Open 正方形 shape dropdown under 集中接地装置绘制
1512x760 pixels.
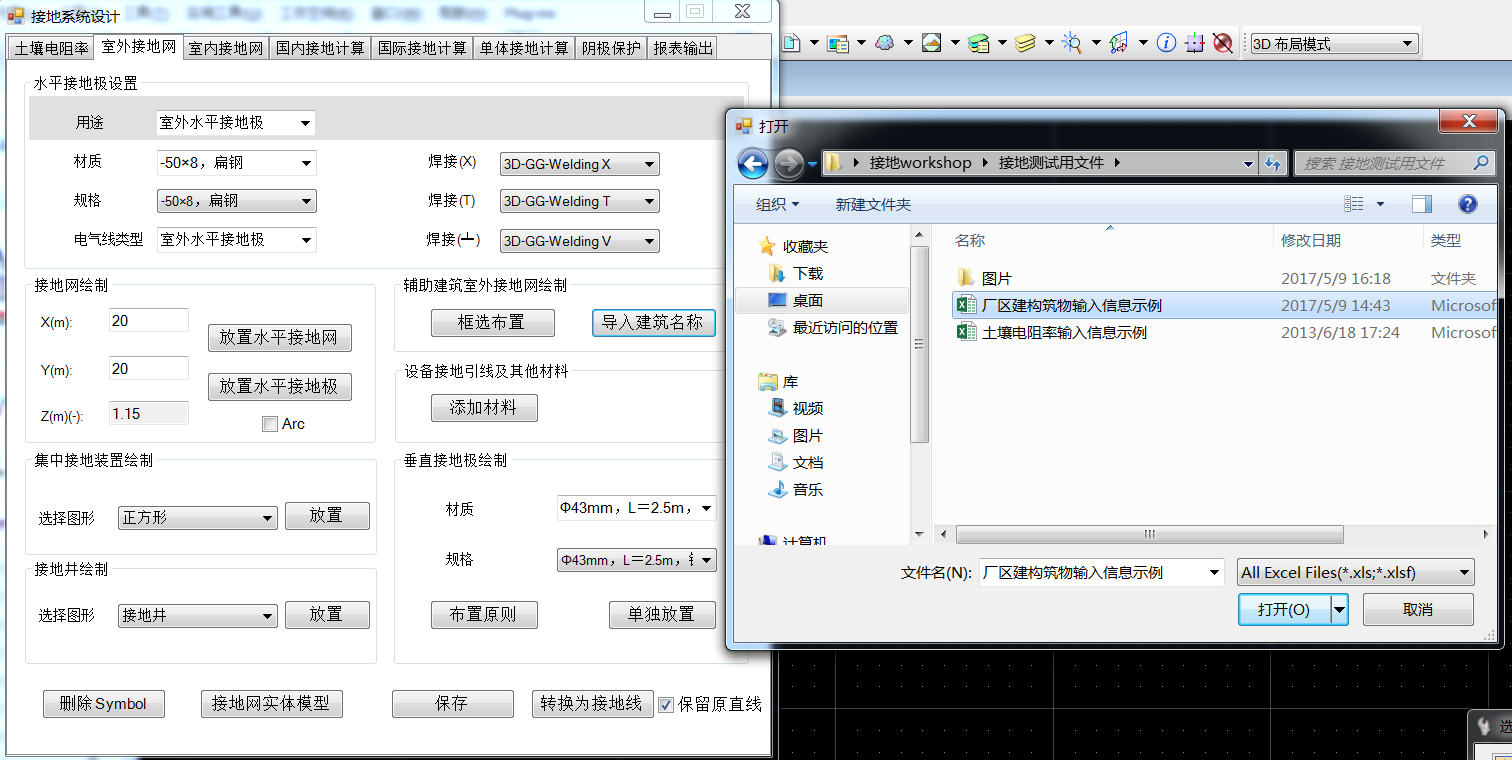coord(198,518)
